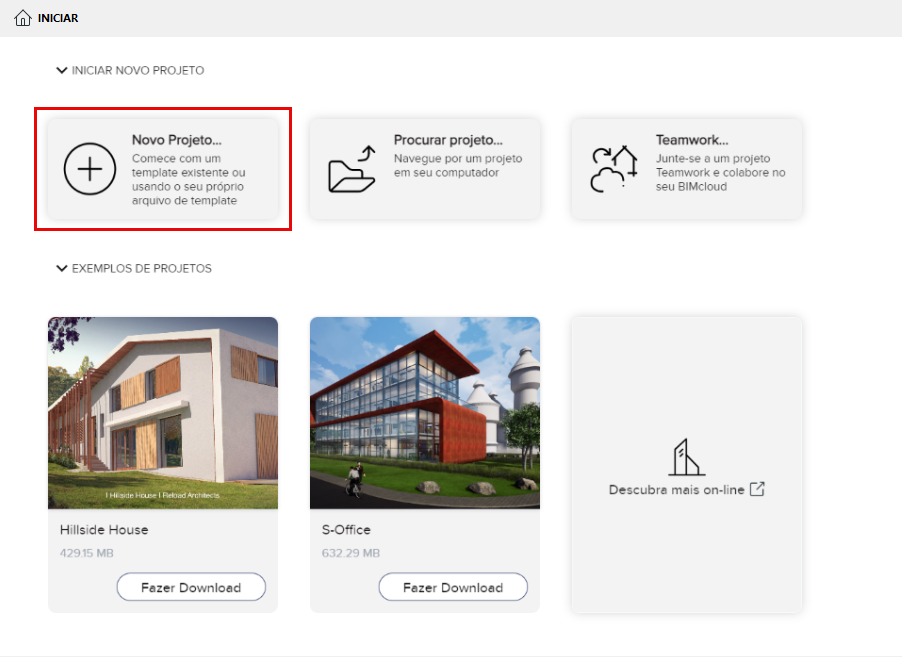
Task: Select the S-Office thumbnail image
Action: coord(425,412)
